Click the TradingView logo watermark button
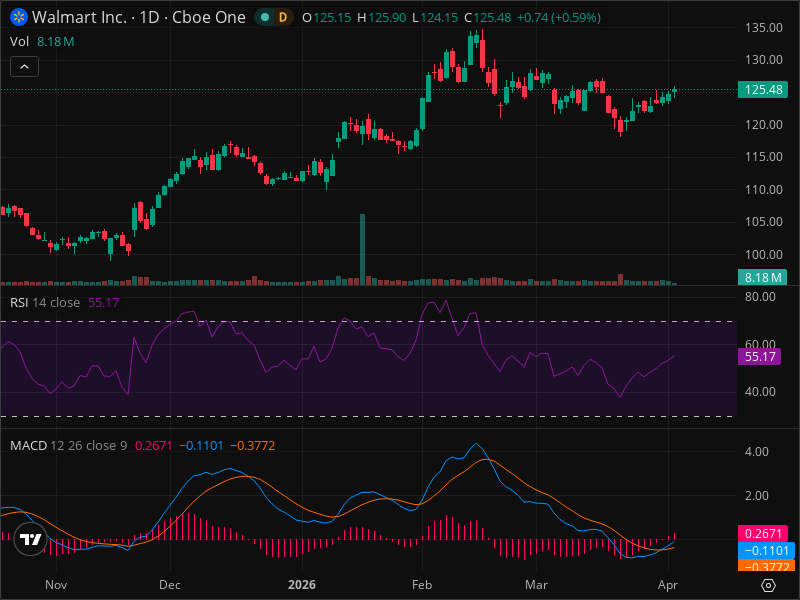This screenshot has width=800, height=600. point(30,539)
